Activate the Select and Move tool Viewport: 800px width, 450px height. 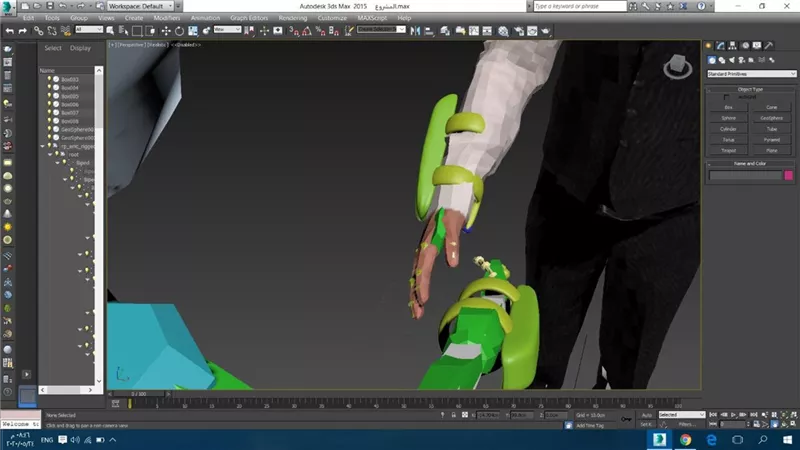(x=166, y=31)
